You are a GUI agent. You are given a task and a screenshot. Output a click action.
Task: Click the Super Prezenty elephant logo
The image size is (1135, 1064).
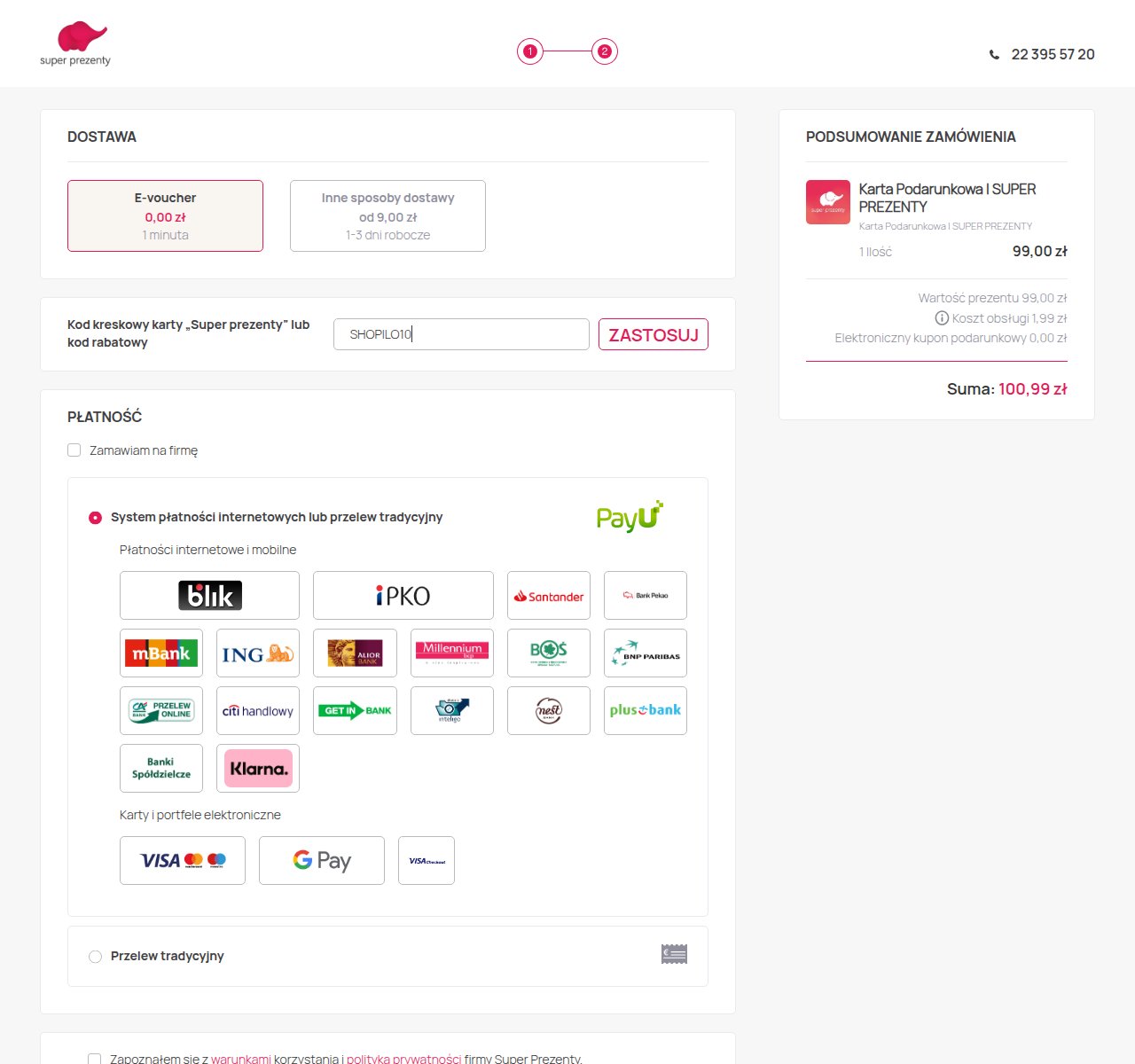click(75, 44)
